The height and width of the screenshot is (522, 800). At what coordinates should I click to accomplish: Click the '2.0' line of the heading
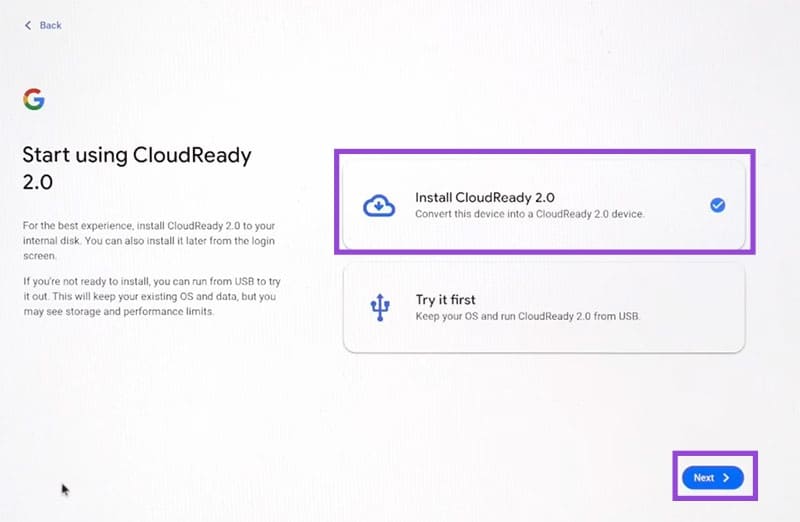click(x=37, y=182)
